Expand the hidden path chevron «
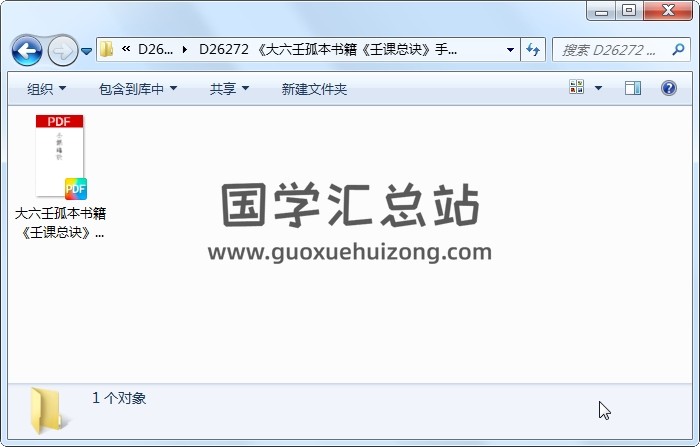The width and height of the screenshot is (700, 447). (126, 49)
